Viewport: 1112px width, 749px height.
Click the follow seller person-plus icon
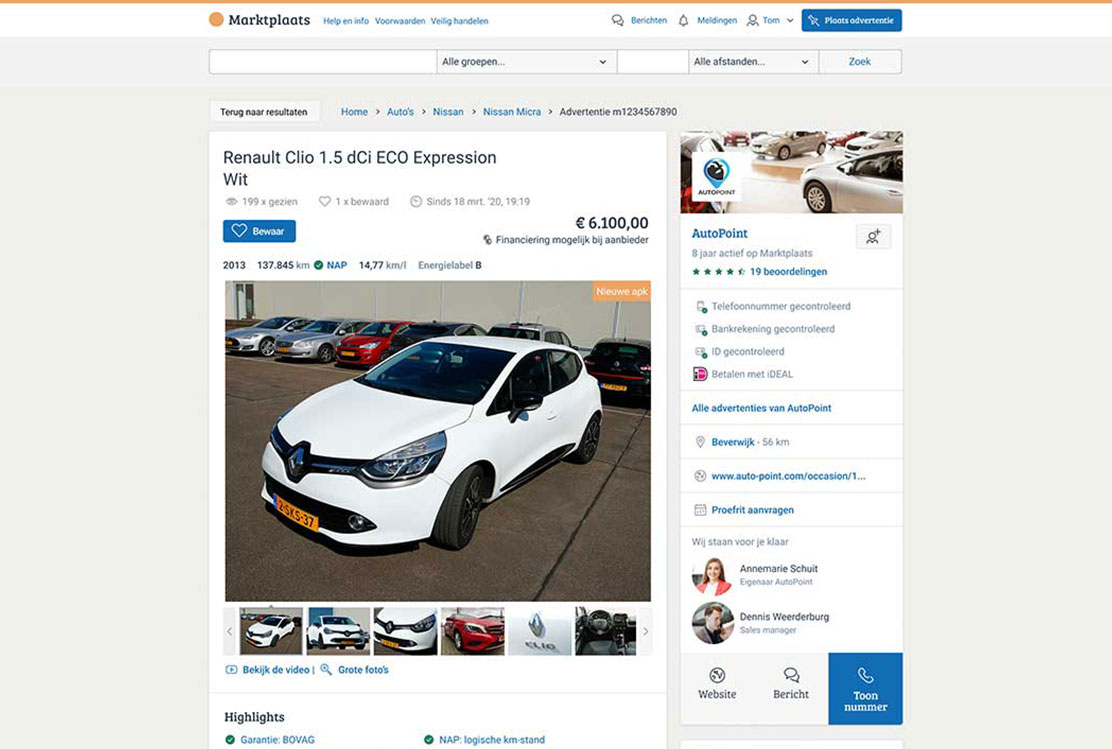(873, 237)
